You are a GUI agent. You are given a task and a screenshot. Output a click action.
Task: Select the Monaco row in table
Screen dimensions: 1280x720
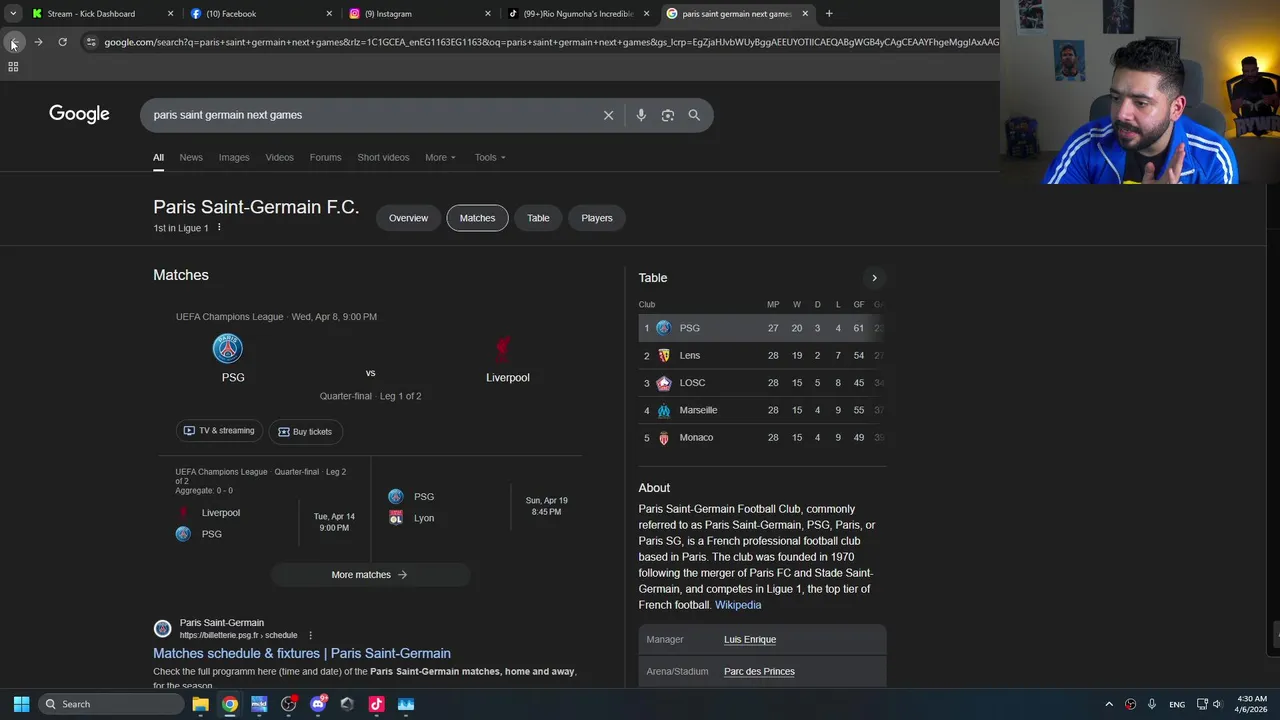pyautogui.click(x=762, y=437)
